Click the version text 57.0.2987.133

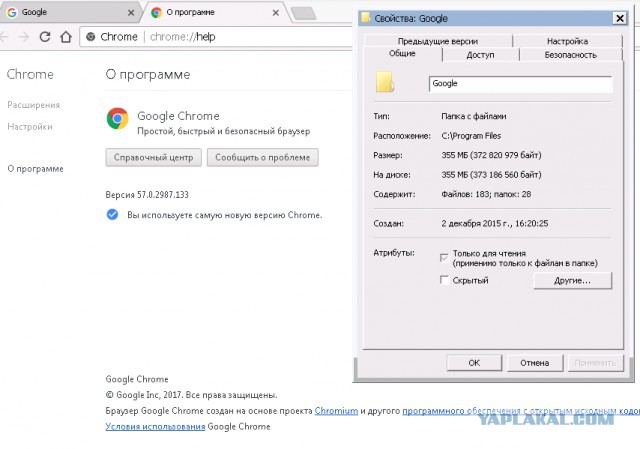tap(163, 195)
